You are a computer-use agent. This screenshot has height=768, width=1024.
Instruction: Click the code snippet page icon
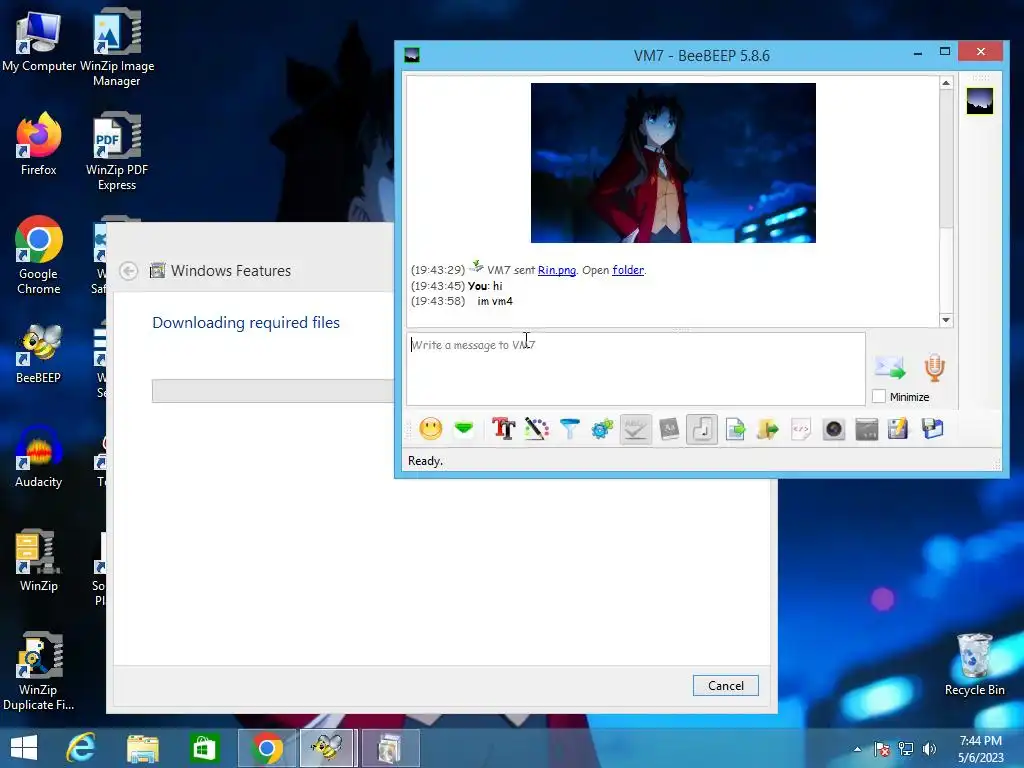(801, 429)
